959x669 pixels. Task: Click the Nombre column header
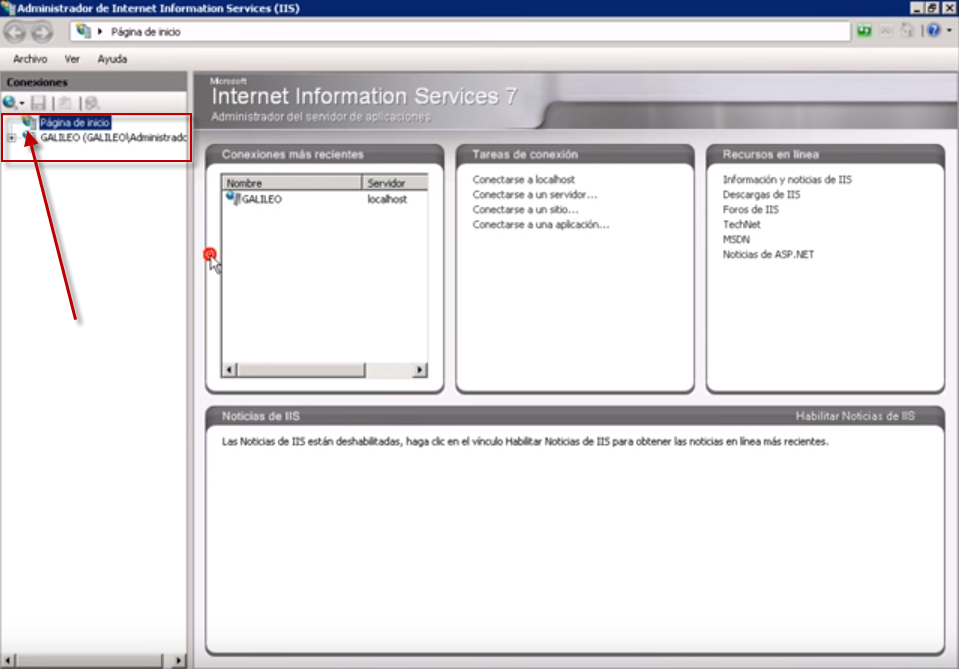pyautogui.click(x=292, y=183)
